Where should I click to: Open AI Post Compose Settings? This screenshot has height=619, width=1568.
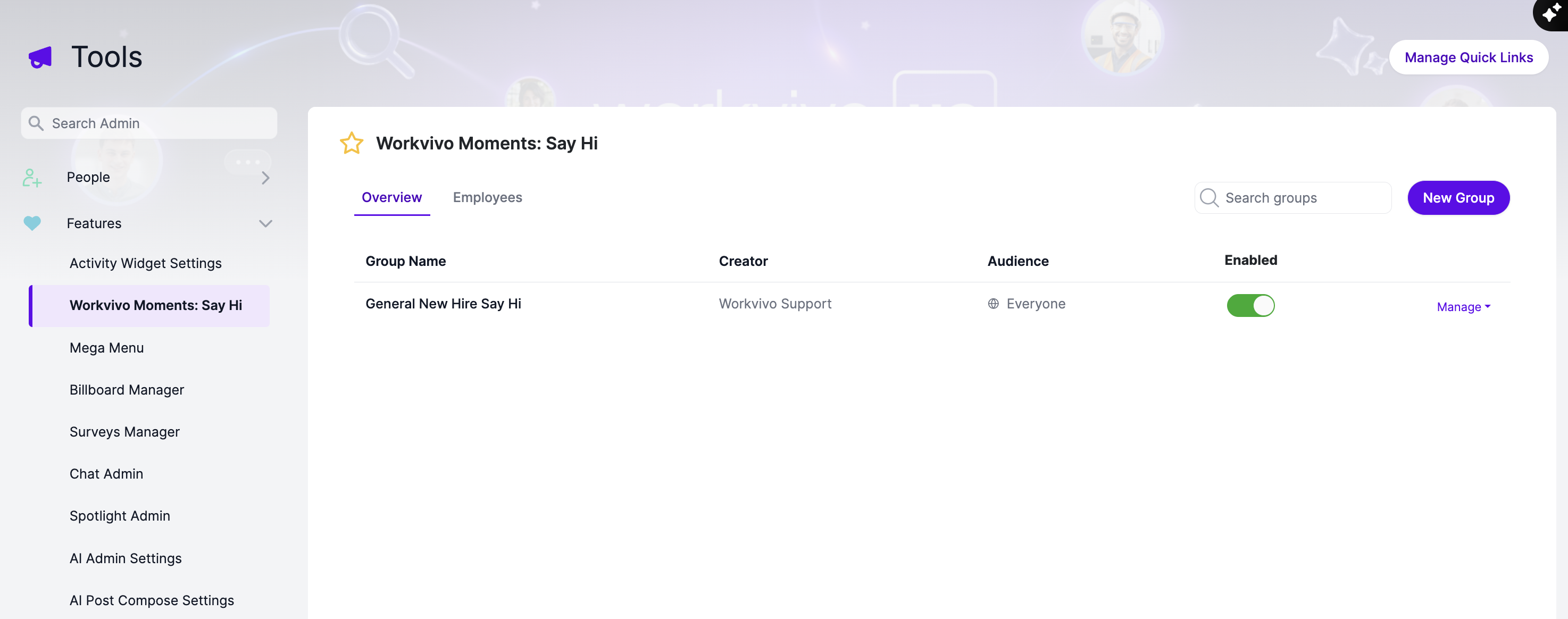click(x=152, y=600)
